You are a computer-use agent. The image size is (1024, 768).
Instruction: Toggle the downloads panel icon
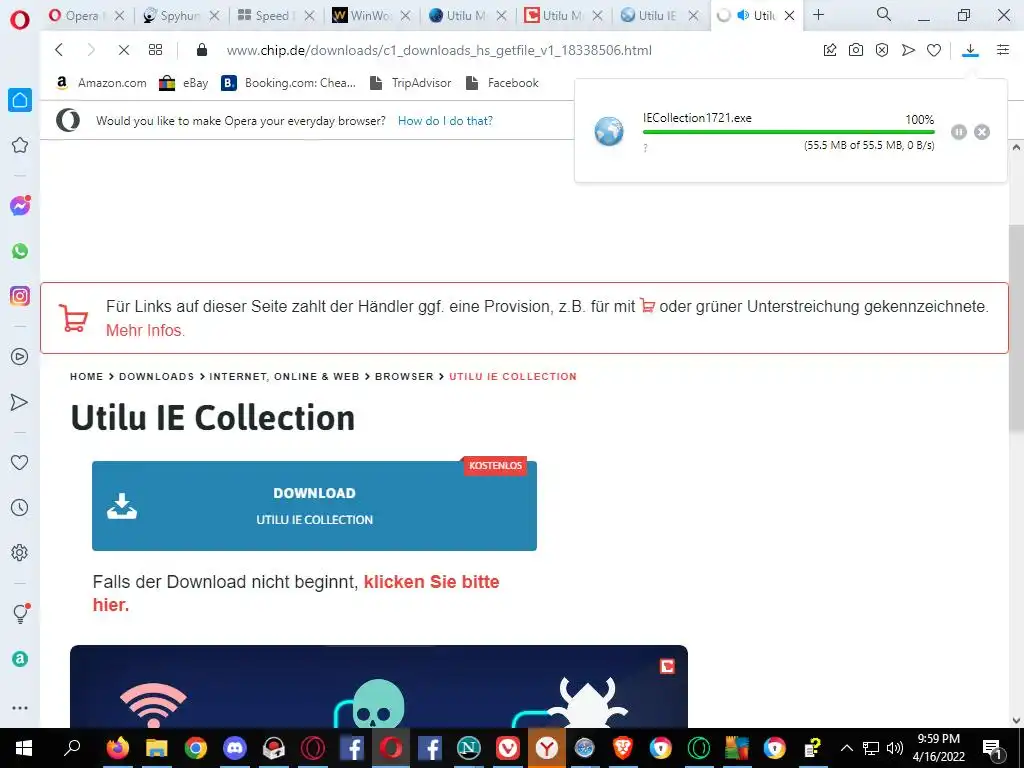coord(970,50)
